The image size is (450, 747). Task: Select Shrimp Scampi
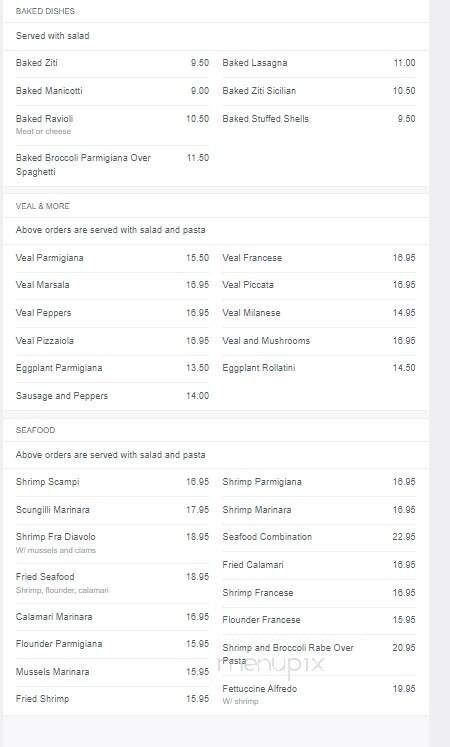(112, 482)
